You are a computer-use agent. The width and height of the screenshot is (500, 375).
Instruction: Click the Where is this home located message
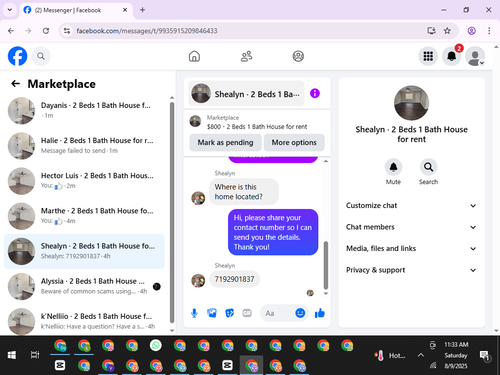click(244, 192)
